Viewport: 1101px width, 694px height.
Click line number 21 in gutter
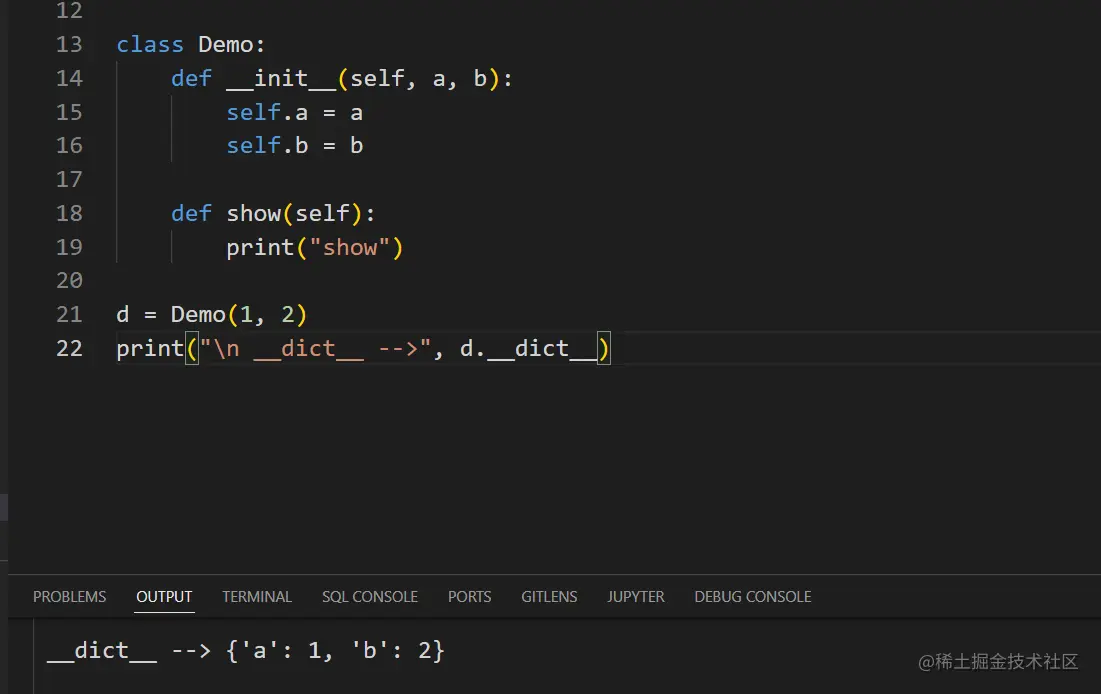pos(70,314)
